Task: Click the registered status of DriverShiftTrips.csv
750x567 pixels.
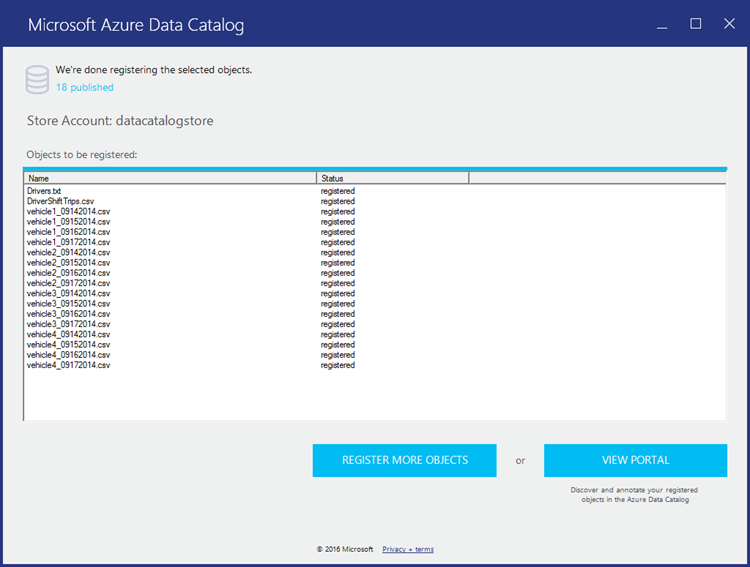Action: click(x=338, y=201)
